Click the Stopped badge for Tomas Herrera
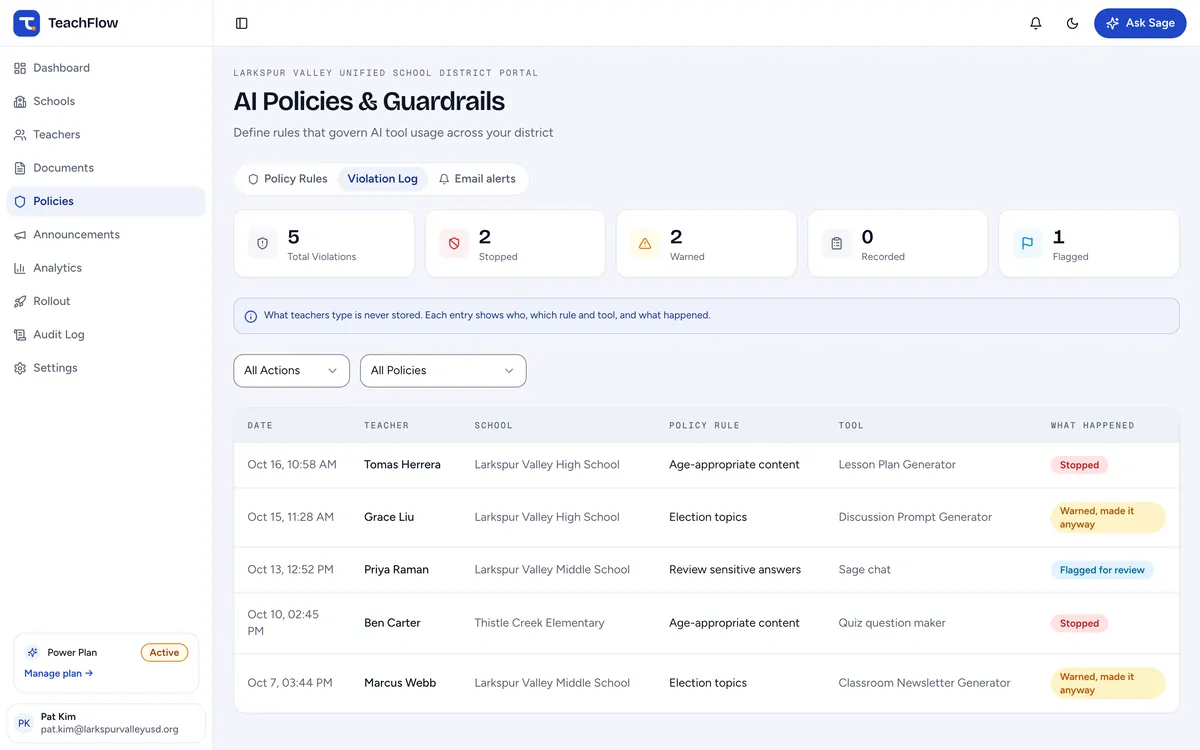 [1079, 465]
